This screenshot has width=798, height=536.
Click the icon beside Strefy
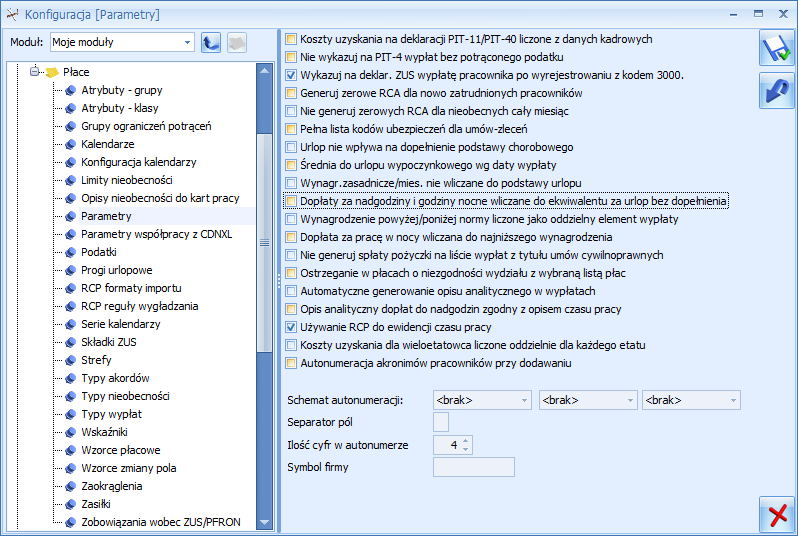click(x=71, y=360)
